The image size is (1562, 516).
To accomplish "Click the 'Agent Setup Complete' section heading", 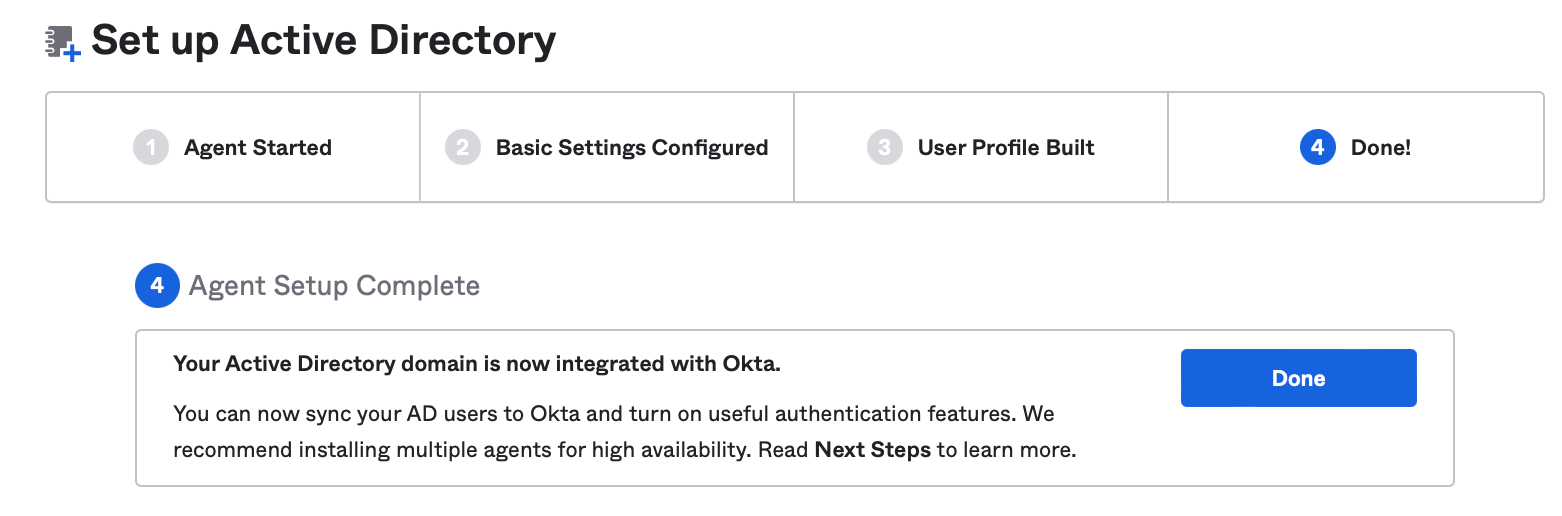I will 334,286.
